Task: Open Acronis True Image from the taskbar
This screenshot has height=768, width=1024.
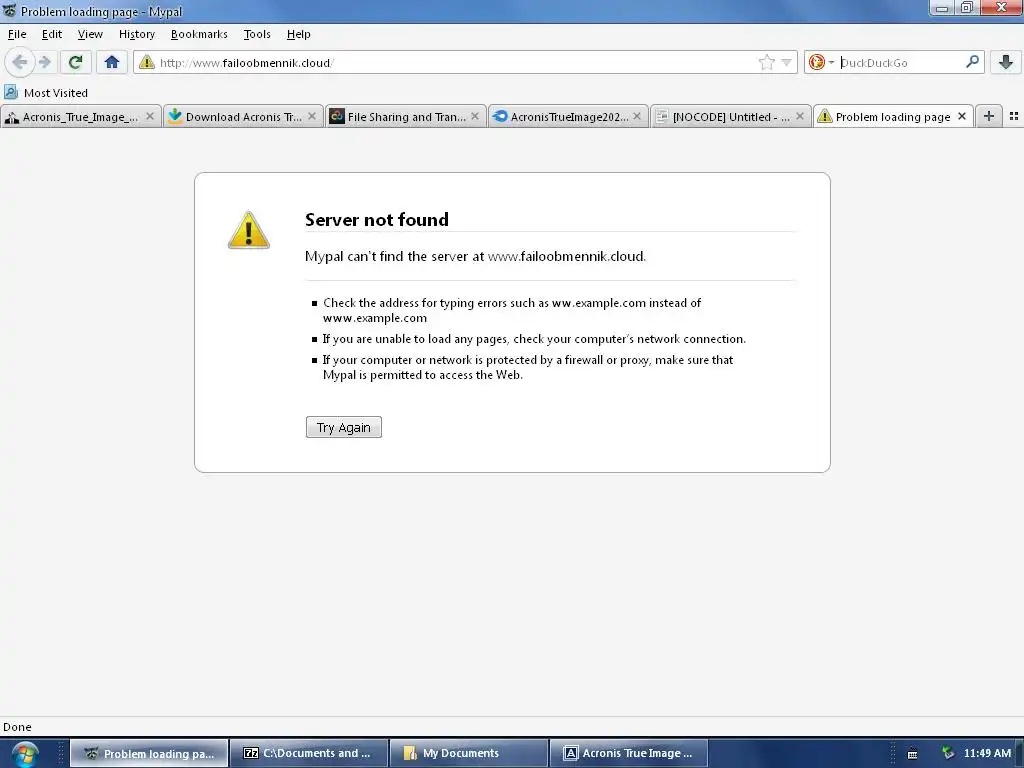Action: coord(629,754)
